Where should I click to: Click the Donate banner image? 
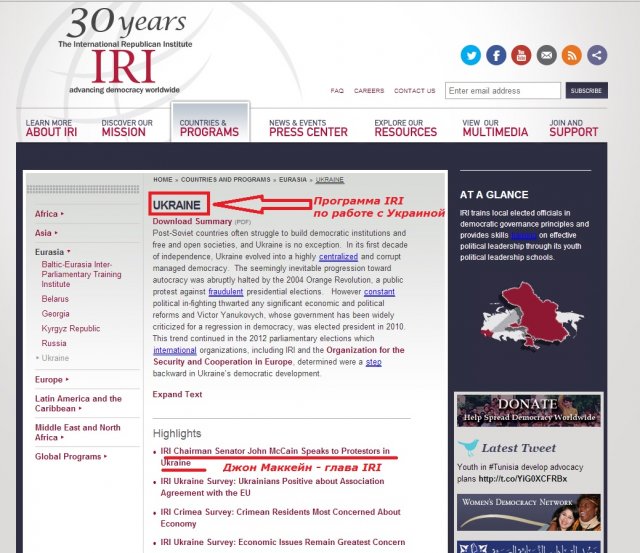[529, 411]
